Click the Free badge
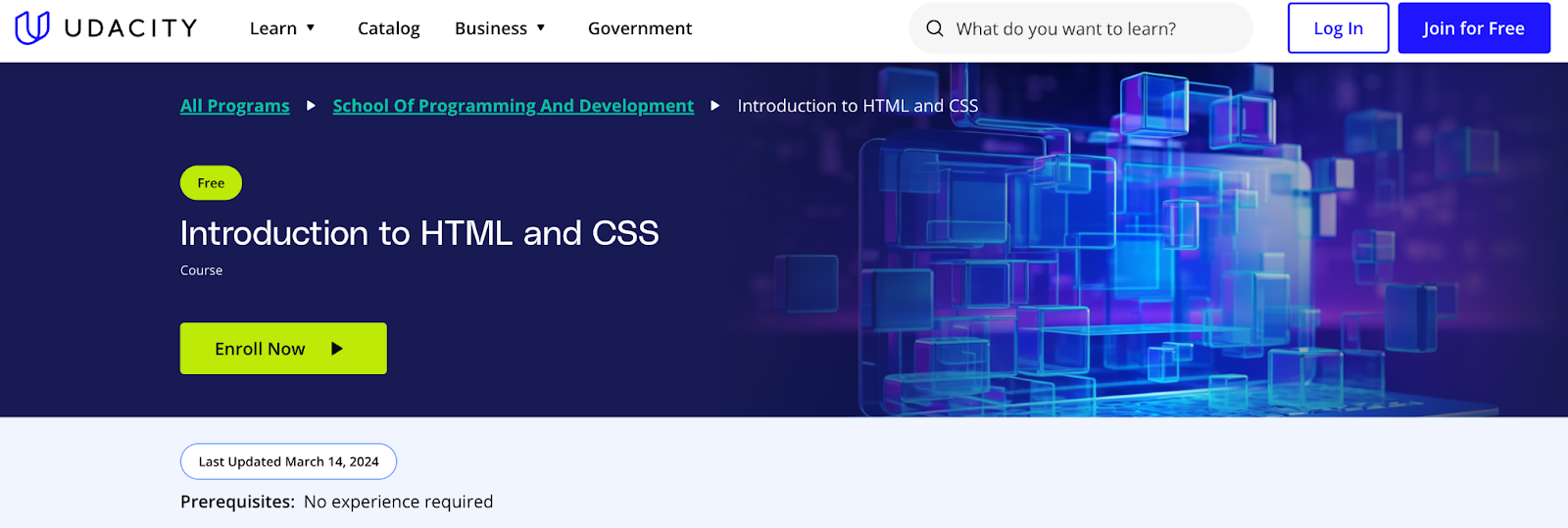 coord(211,183)
